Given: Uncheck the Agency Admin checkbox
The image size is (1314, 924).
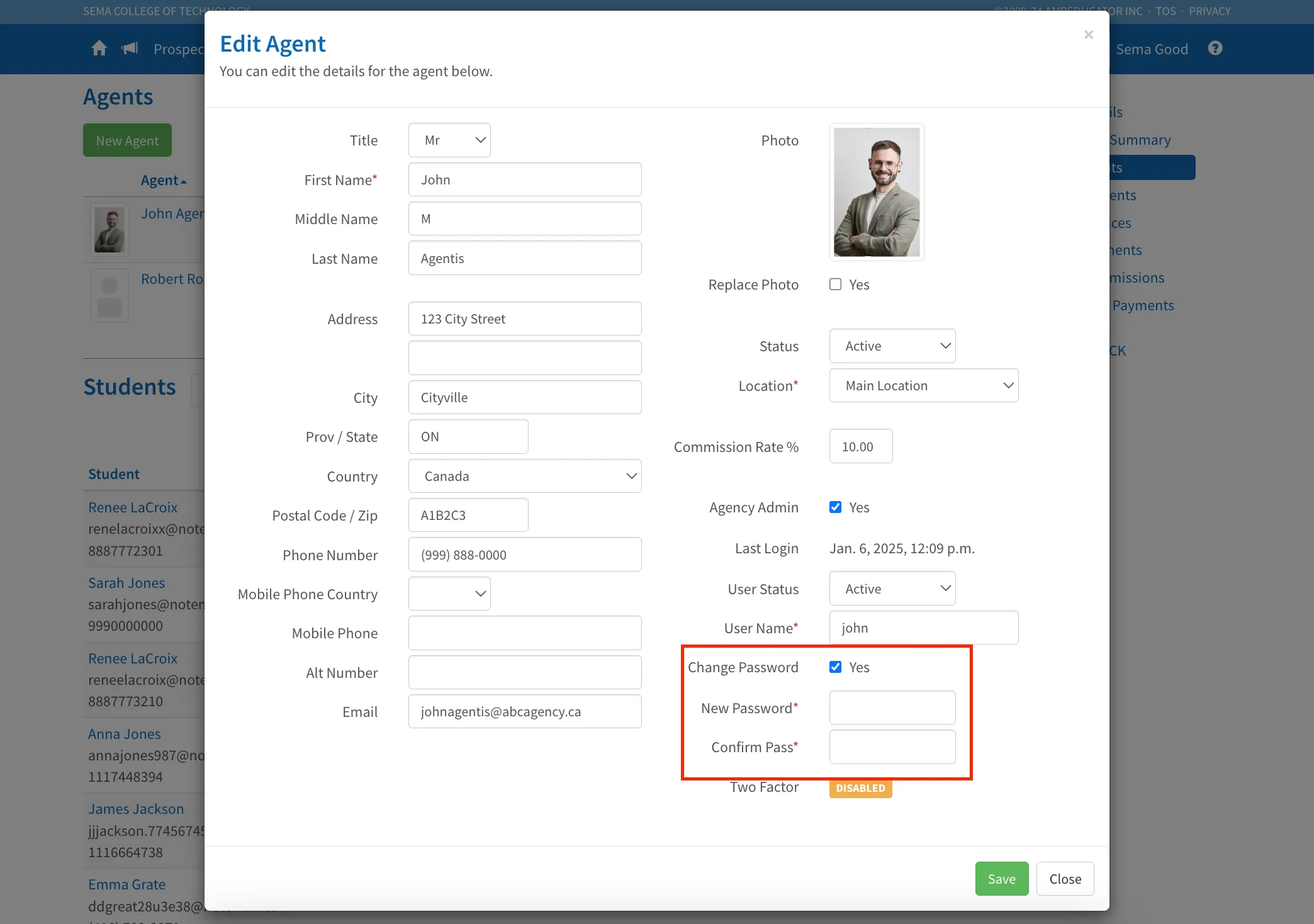Looking at the screenshot, I should pyautogui.click(x=835, y=507).
